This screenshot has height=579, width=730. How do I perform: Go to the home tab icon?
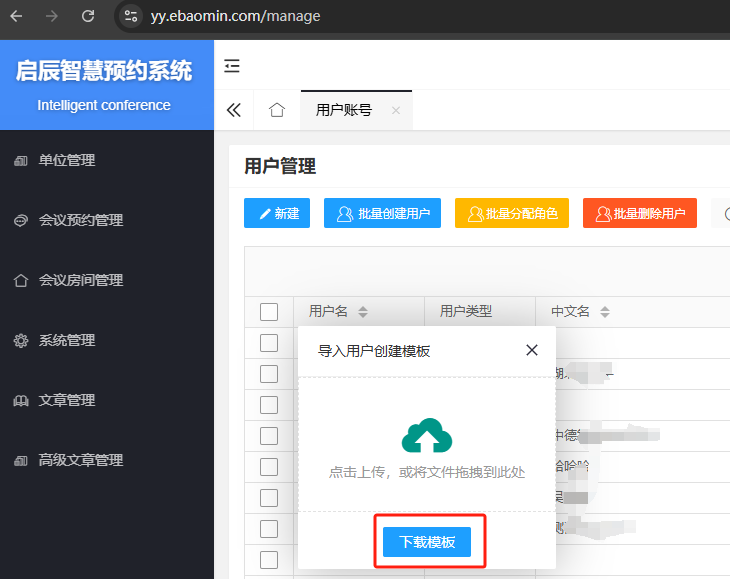pyautogui.click(x=277, y=110)
